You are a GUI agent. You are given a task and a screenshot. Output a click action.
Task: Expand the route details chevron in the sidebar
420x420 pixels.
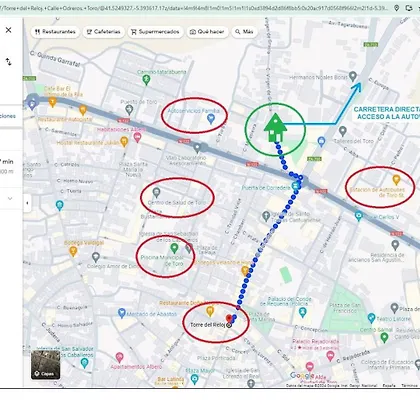10,198
